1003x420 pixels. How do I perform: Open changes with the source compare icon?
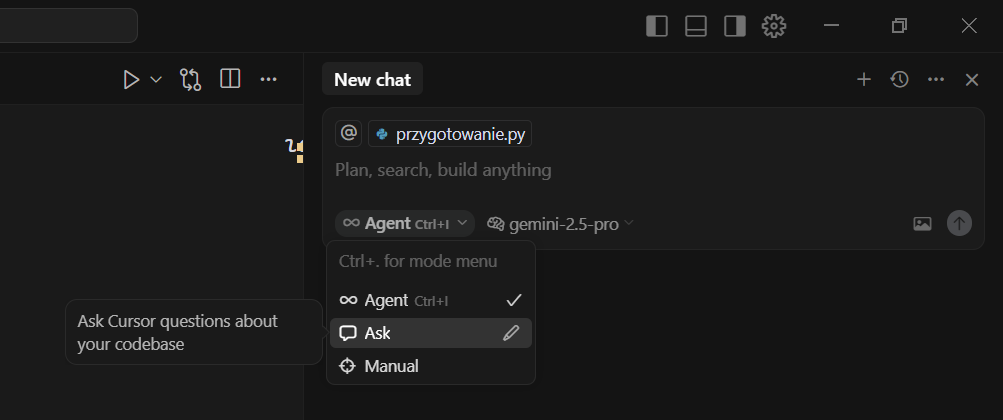point(191,80)
